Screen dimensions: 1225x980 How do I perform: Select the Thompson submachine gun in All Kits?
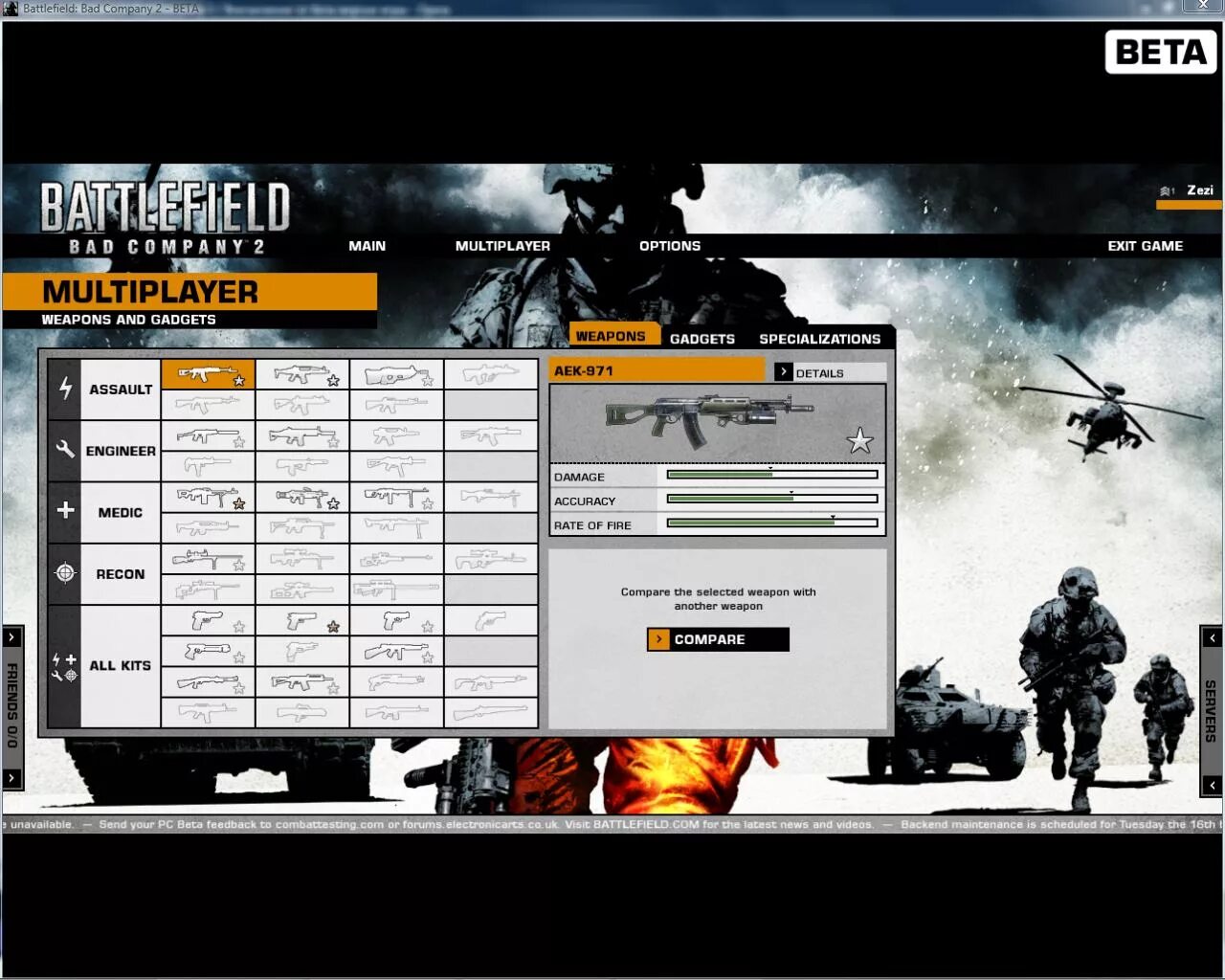click(396, 652)
